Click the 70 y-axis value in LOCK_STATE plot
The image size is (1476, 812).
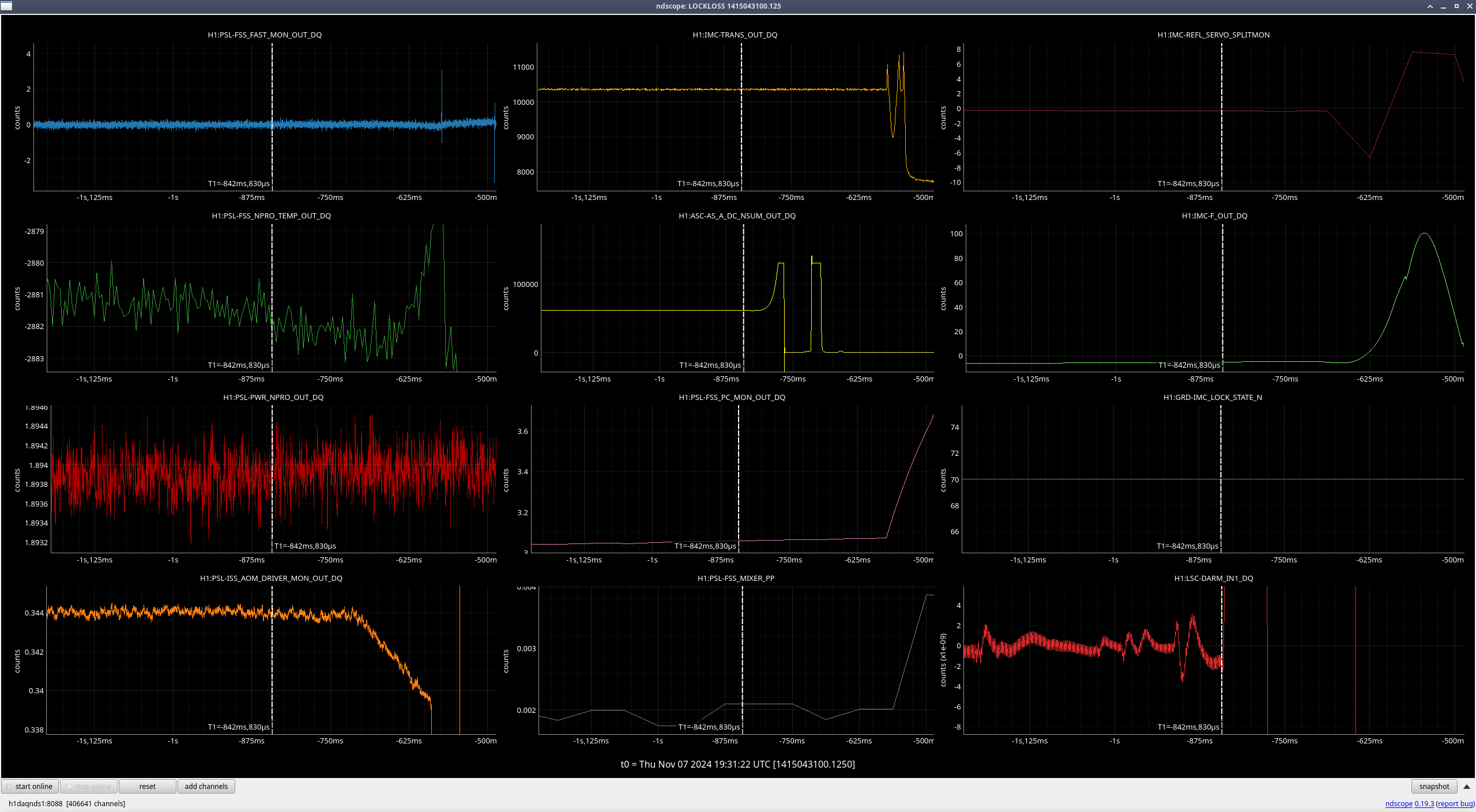tap(955, 479)
